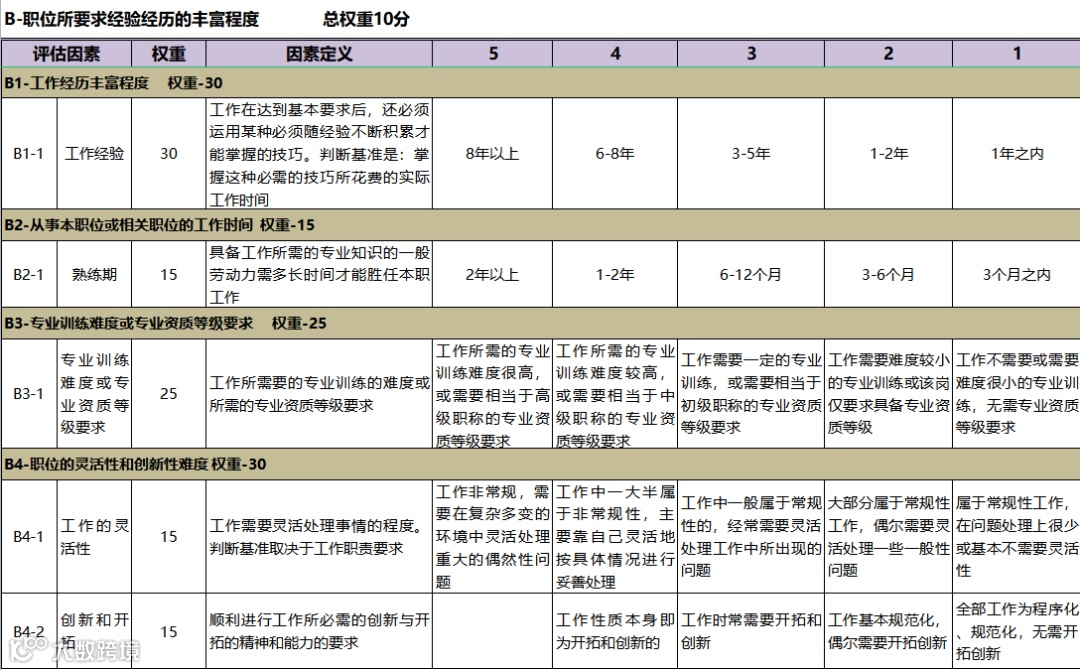Screen dimensions: 1080x670
Task: Click section row 'B1-工作经历丰富程度 权重-30'
Action: pos(541,83)
